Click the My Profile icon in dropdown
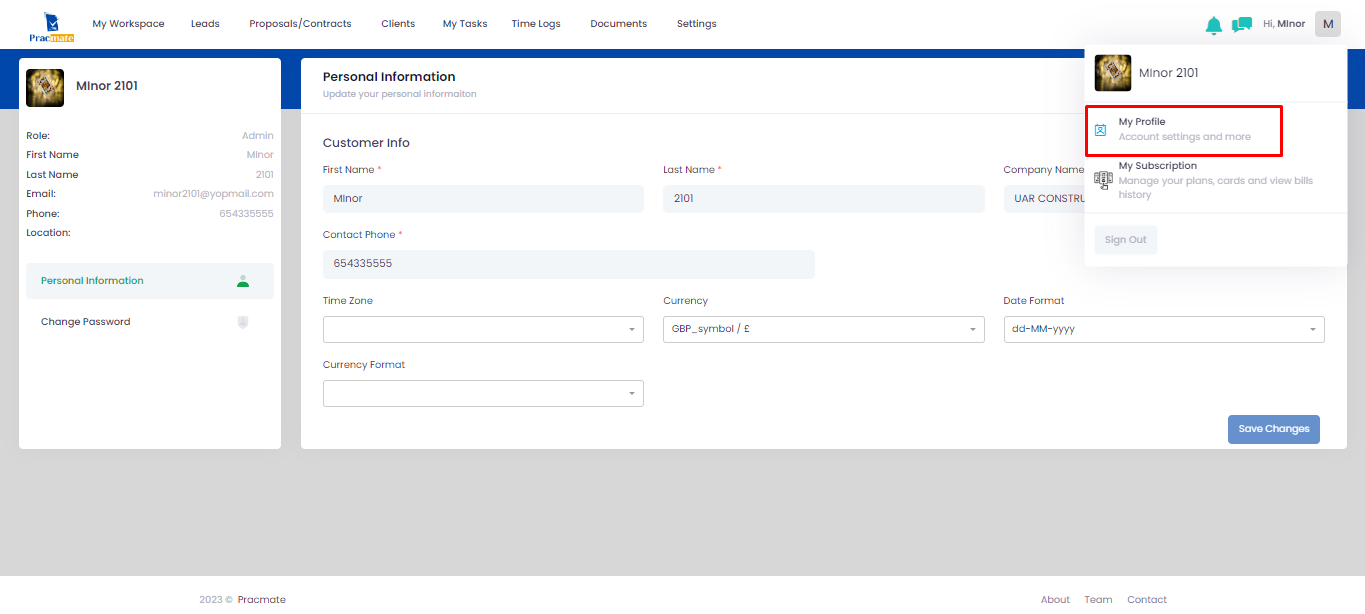 [1101, 130]
